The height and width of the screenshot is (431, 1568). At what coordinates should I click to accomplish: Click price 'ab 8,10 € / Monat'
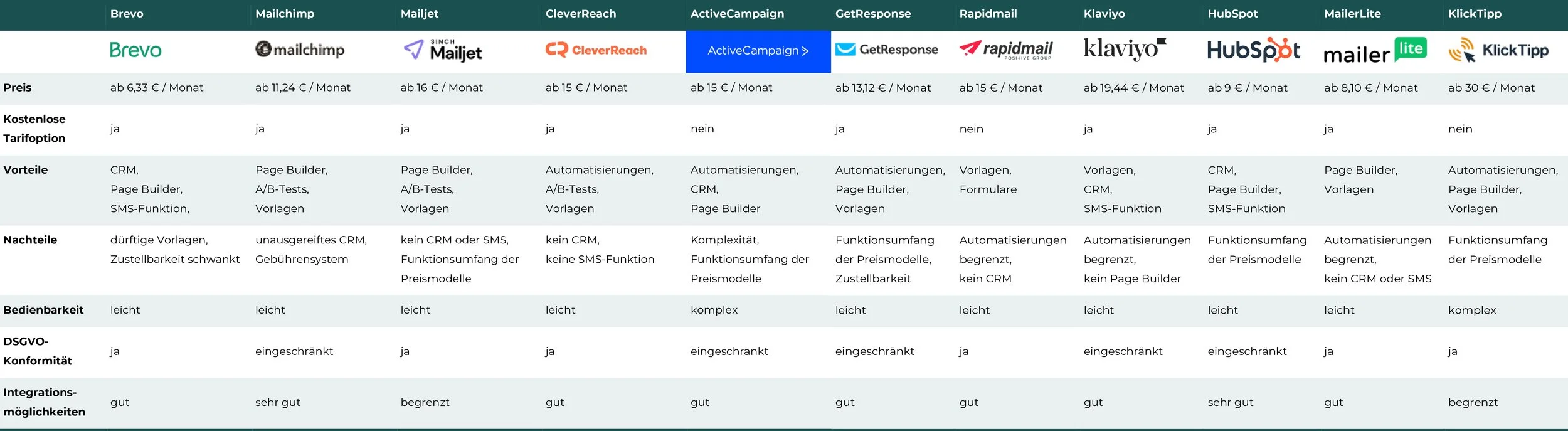(x=1371, y=88)
